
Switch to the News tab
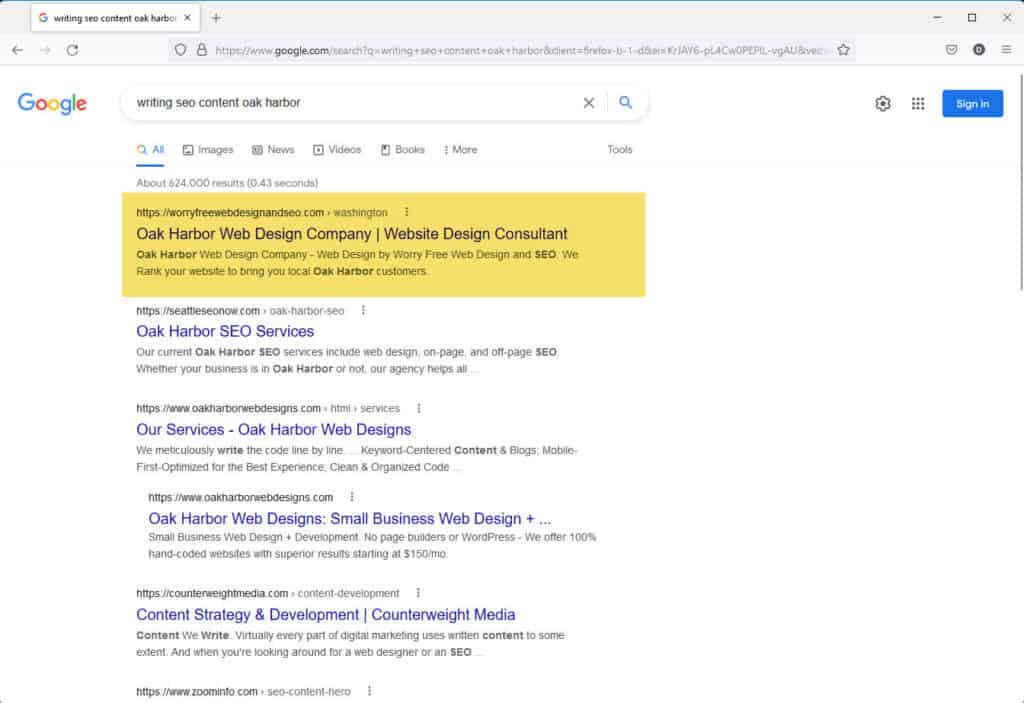pyautogui.click(x=273, y=150)
